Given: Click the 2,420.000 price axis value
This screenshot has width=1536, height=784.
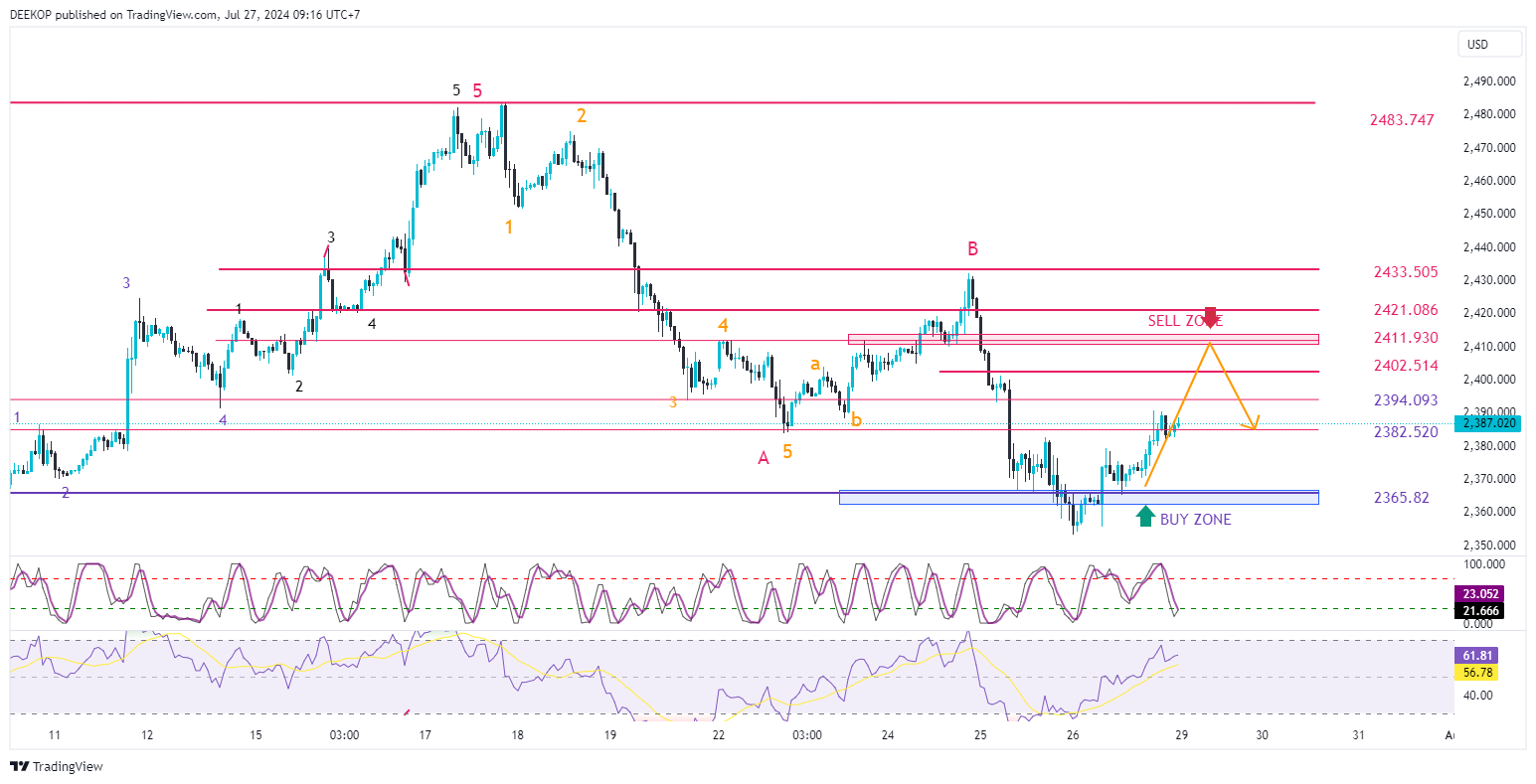Looking at the screenshot, I should (x=1489, y=313).
